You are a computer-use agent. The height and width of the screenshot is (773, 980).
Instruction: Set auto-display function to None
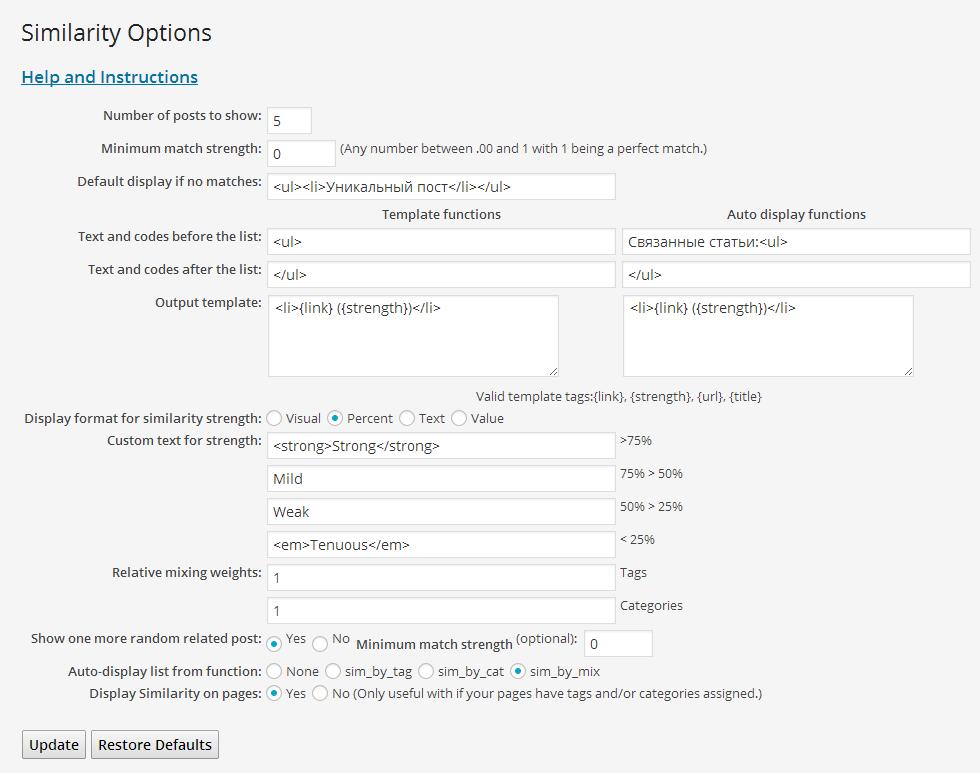click(274, 671)
